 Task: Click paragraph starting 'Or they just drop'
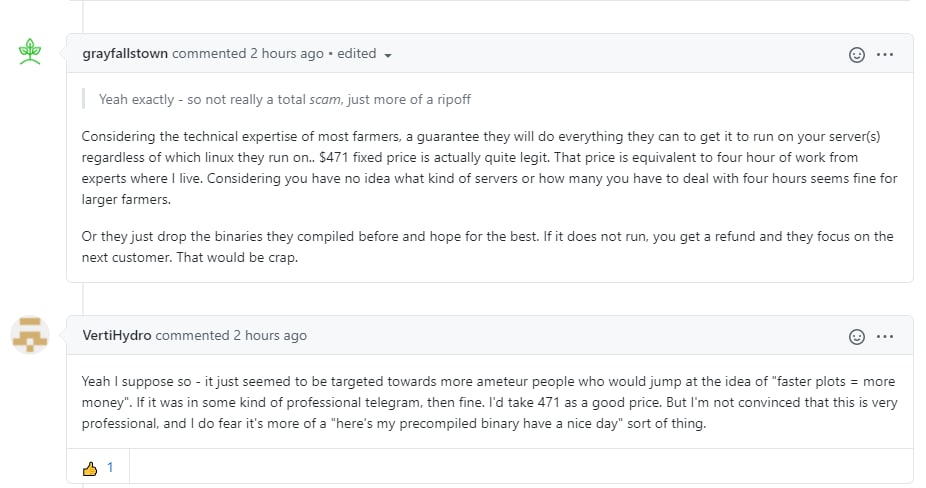pyautogui.click(x=487, y=246)
